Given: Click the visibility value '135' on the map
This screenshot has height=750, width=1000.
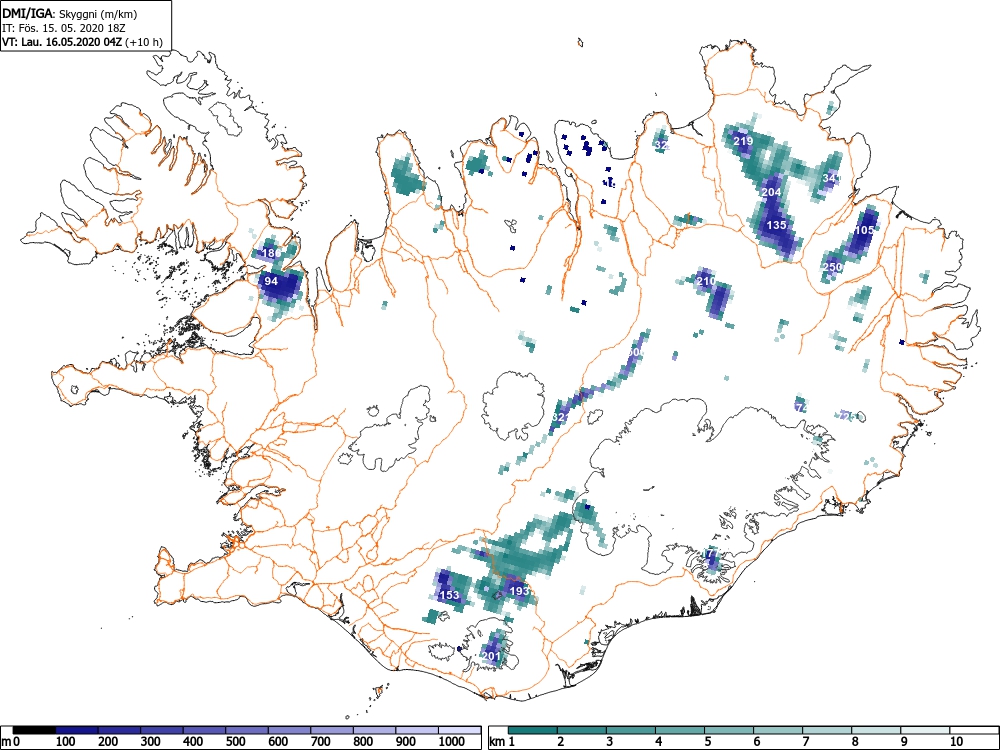Looking at the screenshot, I should pyautogui.click(x=776, y=225).
